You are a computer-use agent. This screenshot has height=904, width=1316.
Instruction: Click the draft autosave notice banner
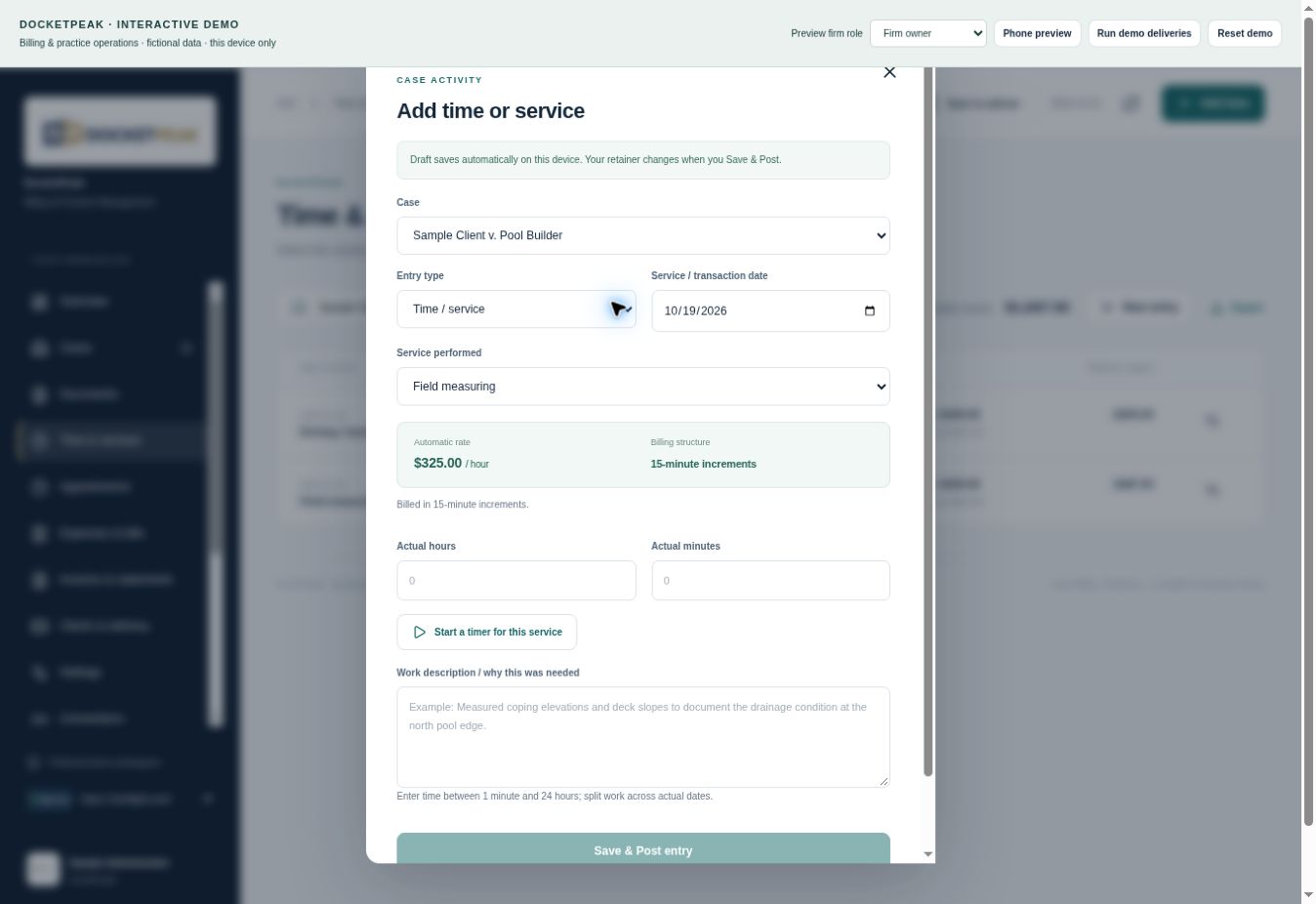point(642,160)
